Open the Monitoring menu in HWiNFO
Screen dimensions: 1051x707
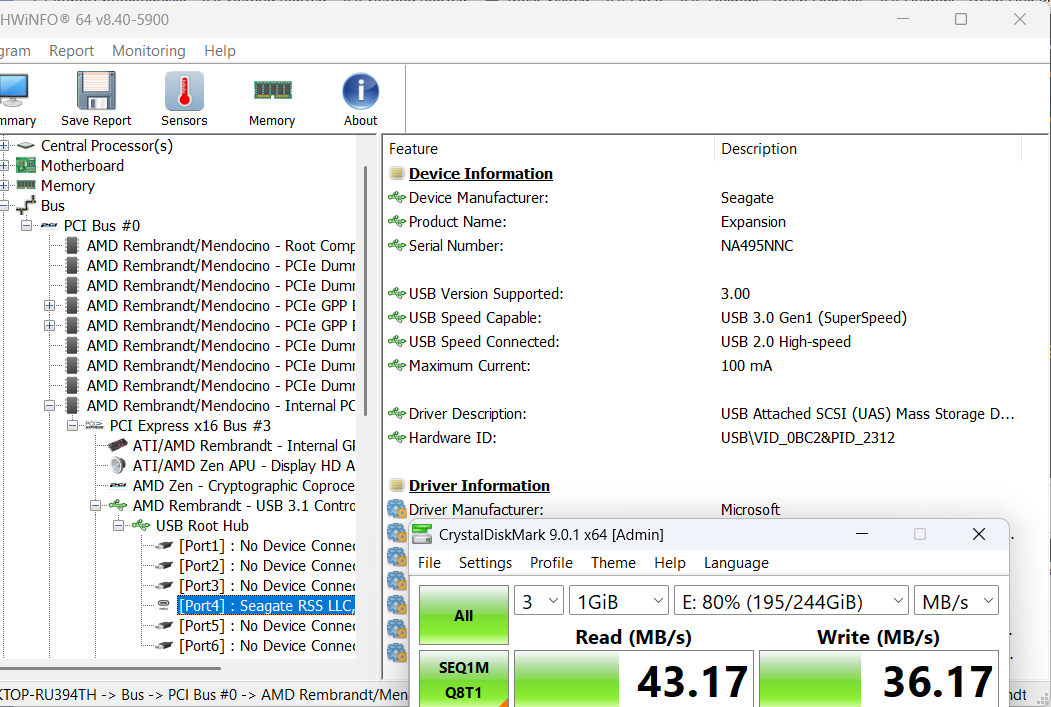tap(148, 51)
